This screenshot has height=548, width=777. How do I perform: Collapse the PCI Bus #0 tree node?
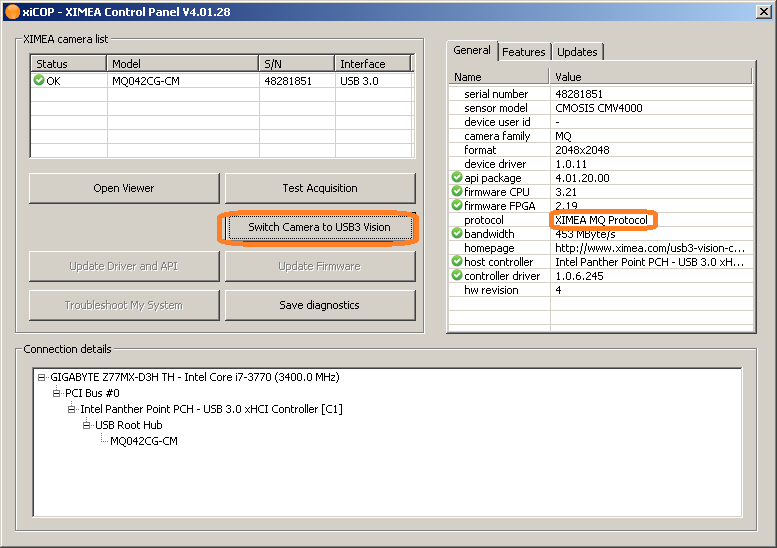[x=56, y=393]
